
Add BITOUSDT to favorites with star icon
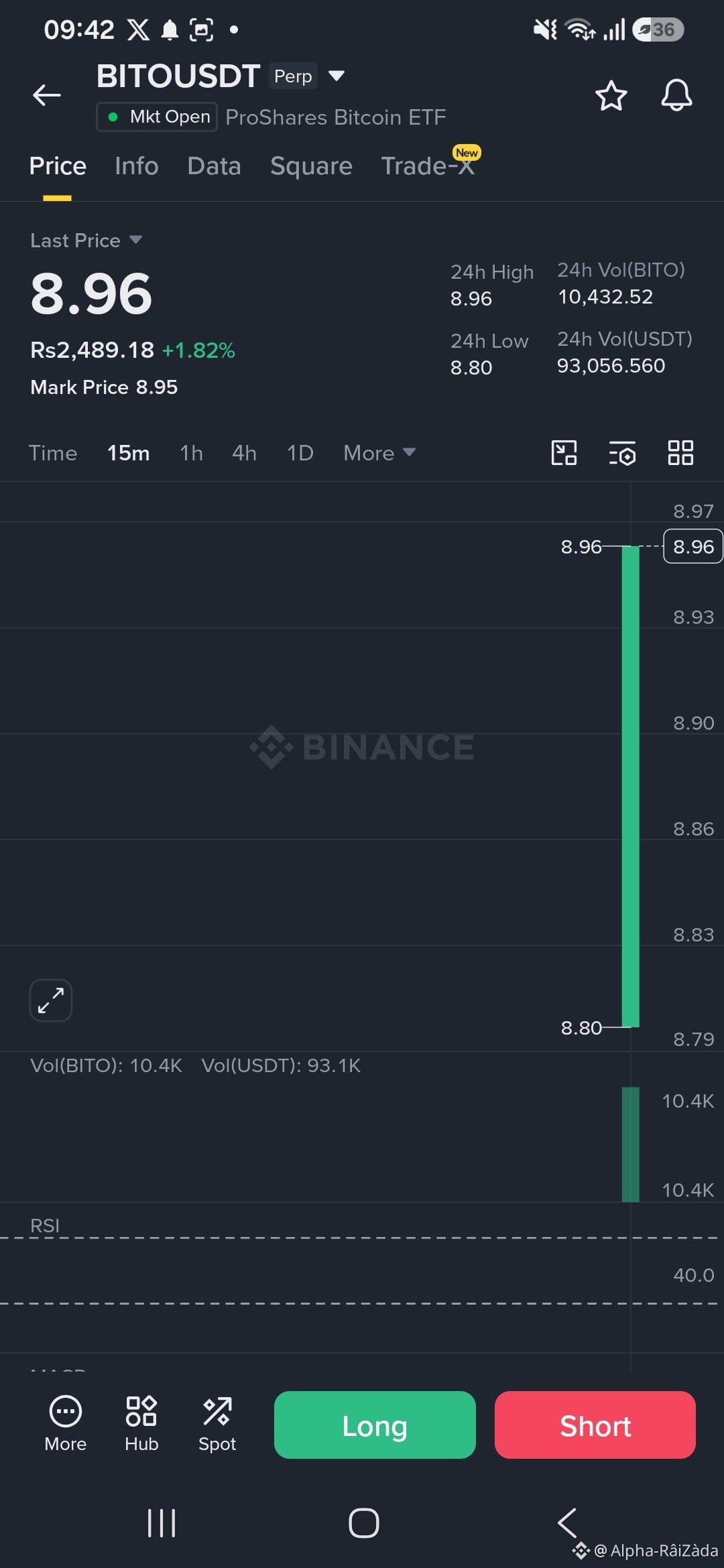[x=611, y=95]
